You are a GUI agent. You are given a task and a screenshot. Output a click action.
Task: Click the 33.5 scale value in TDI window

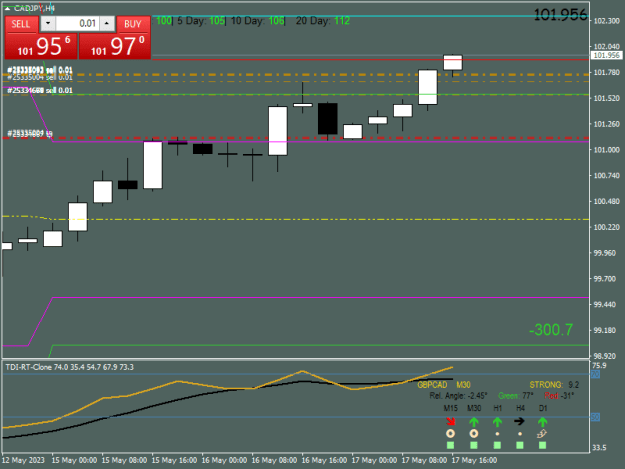(x=599, y=448)
